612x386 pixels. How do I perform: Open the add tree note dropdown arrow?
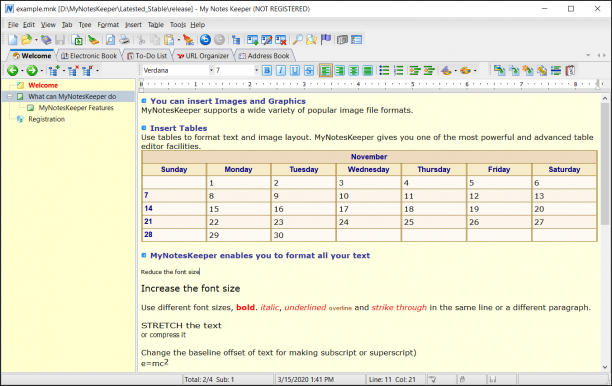click(x=63, y=71)
